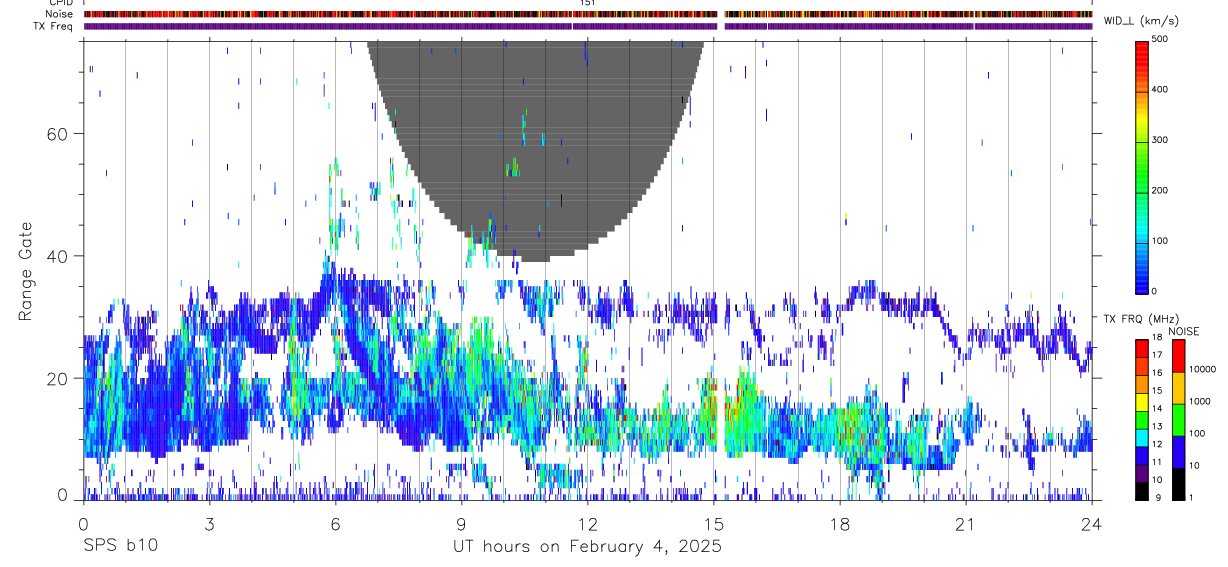Screen dimensions: 1228x567
Task: Click the x-axis tick label '21'
Action: [x=966, y=523]
